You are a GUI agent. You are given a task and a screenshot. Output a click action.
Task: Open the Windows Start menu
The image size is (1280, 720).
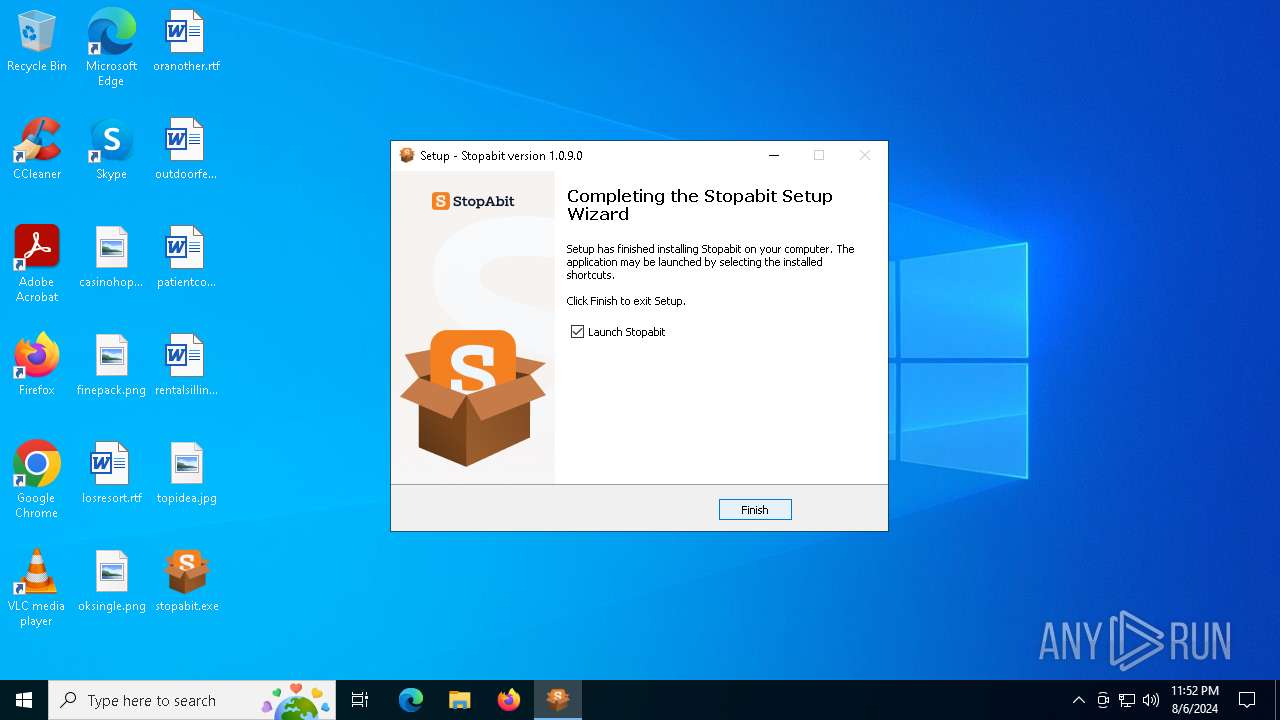pos(24,700)
